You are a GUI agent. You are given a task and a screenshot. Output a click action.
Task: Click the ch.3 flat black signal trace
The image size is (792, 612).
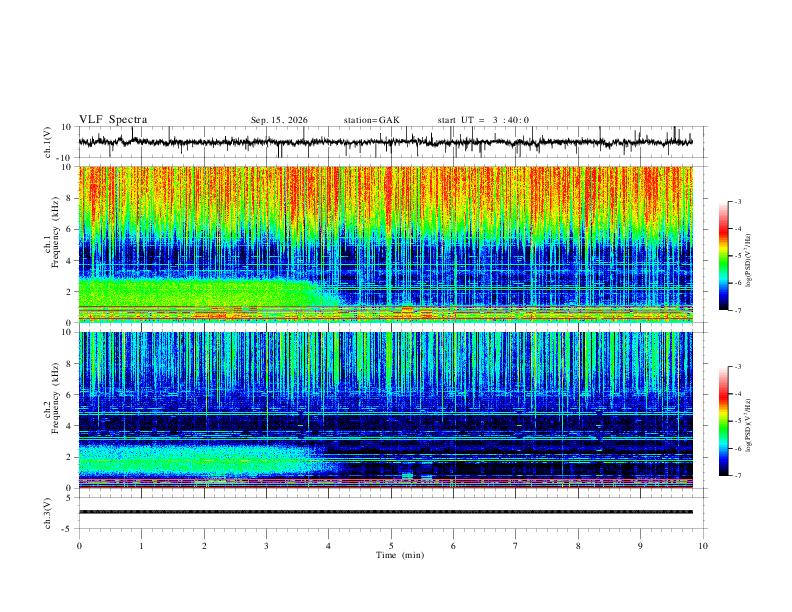click(386, 512)
